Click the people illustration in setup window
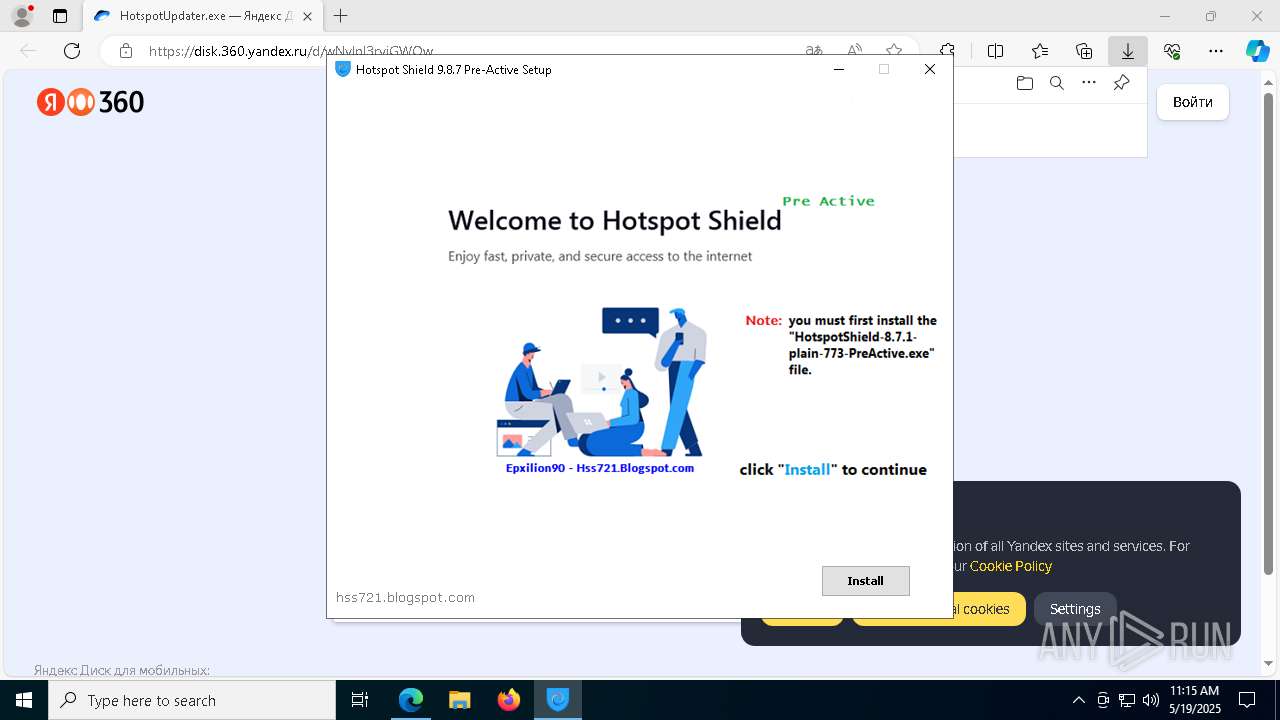This screenshot has height=720, width=1280. pyautogui.click(x=602, y=382)
